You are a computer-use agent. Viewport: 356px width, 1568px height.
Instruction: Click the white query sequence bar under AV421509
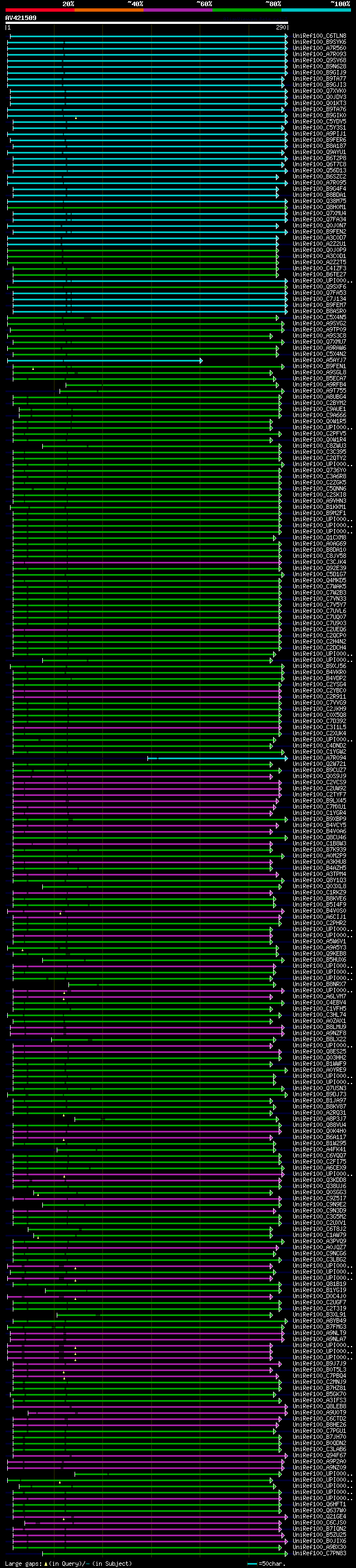pyautogui.click(x=147, y=22)
